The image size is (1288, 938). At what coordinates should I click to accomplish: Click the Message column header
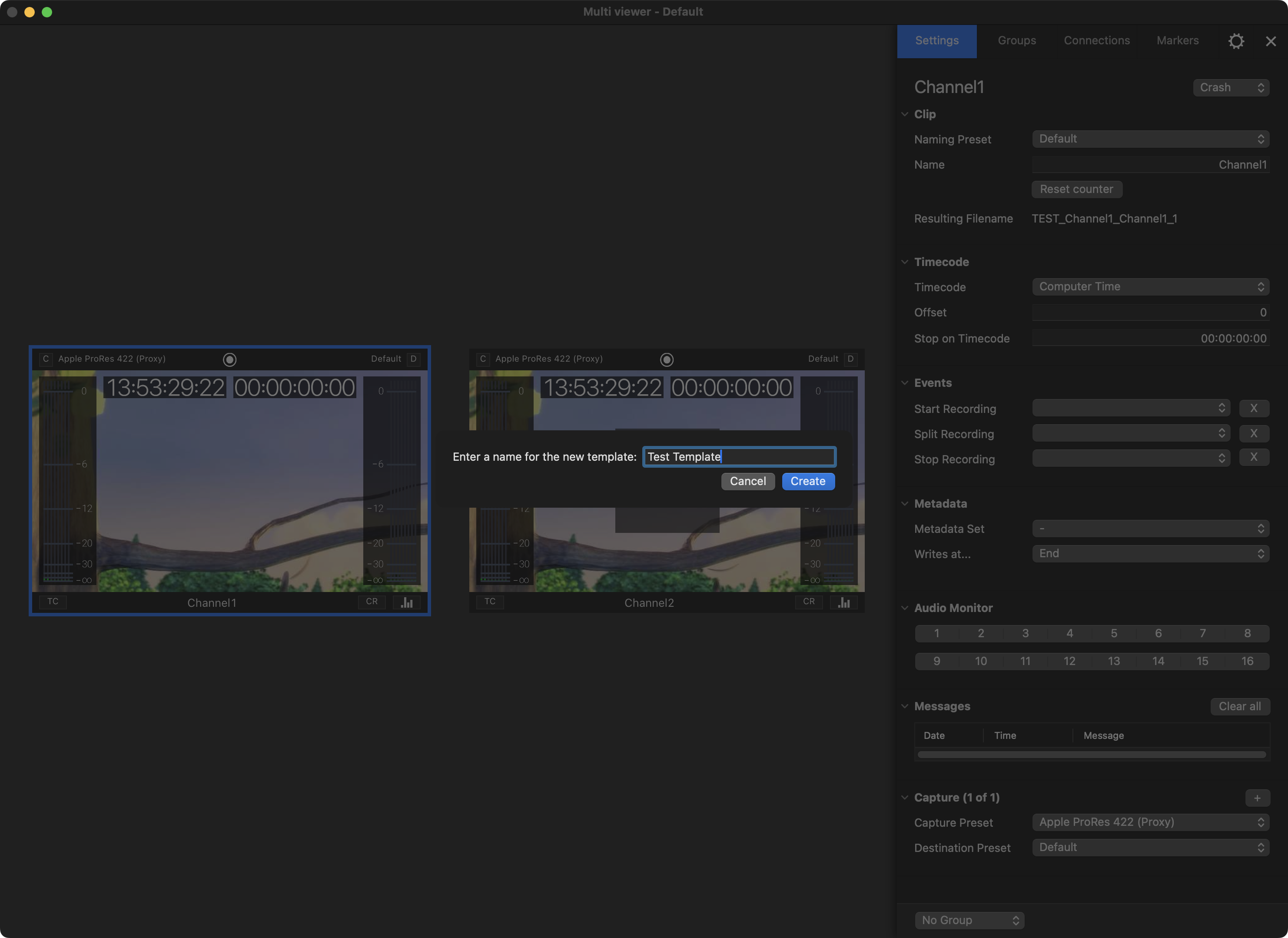click(x=1103, y=736)
